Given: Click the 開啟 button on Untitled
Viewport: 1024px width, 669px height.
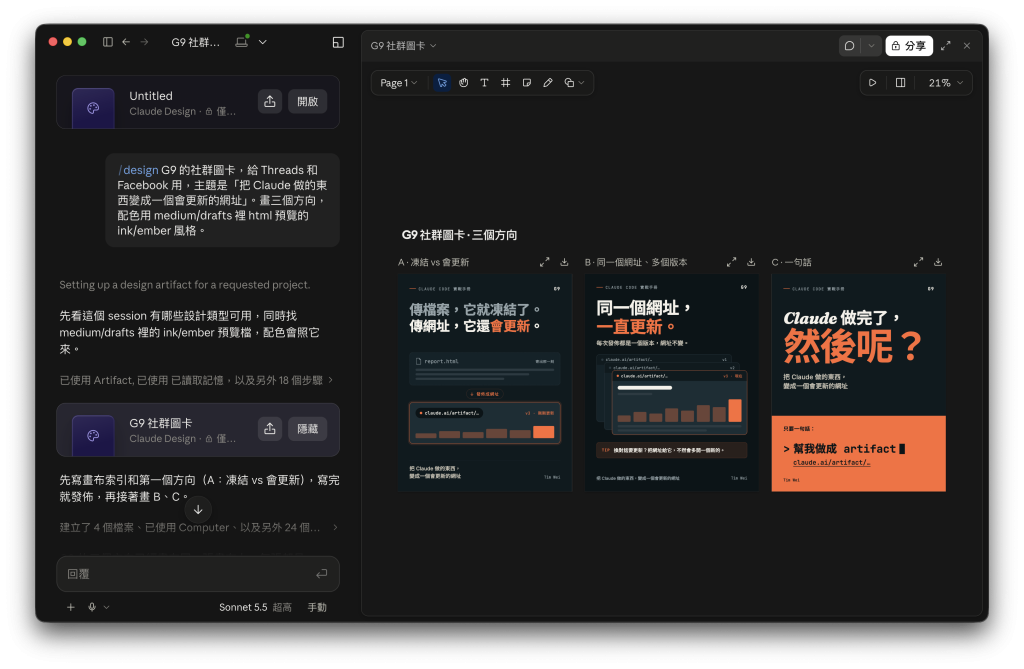Looking at the screenshot, I should tap(308, 101).
